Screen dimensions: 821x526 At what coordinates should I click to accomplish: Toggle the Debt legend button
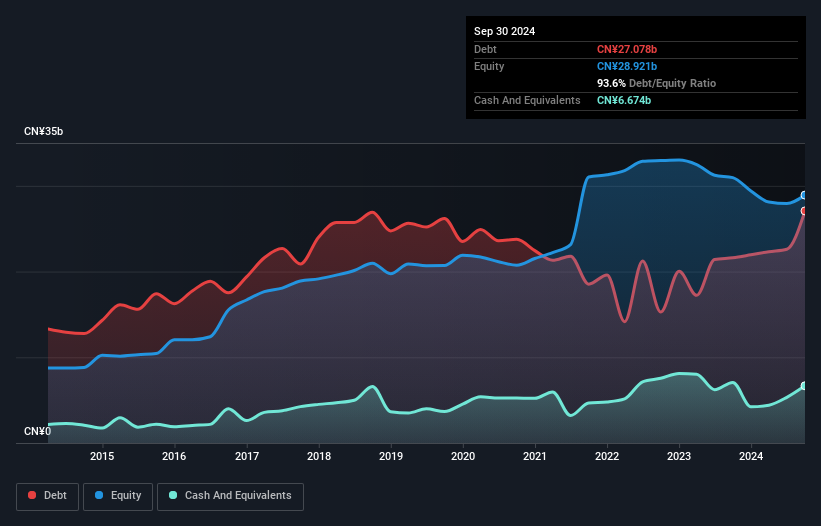coord(48,496)
